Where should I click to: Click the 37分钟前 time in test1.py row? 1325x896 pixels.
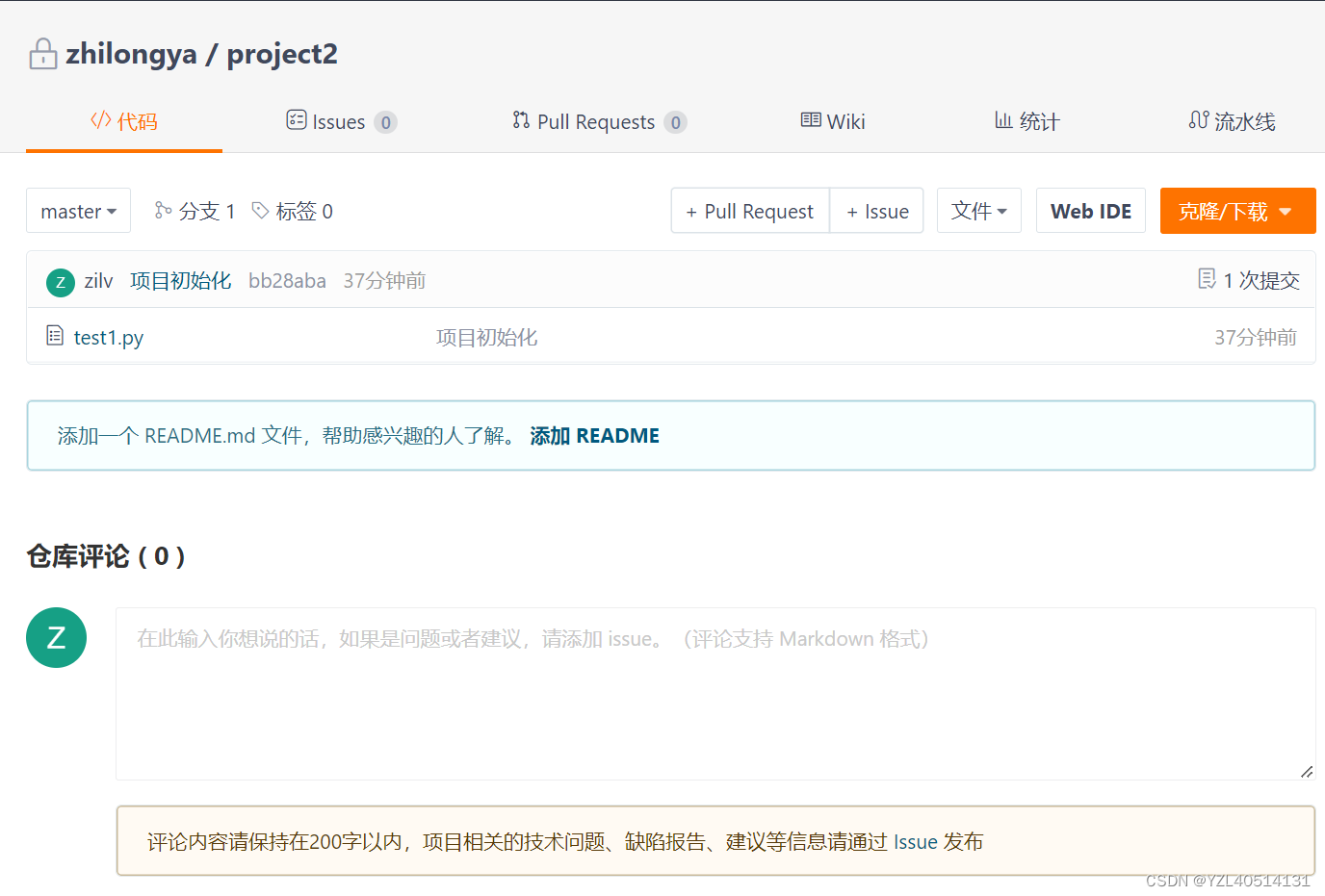click(x=1256, y=338)
